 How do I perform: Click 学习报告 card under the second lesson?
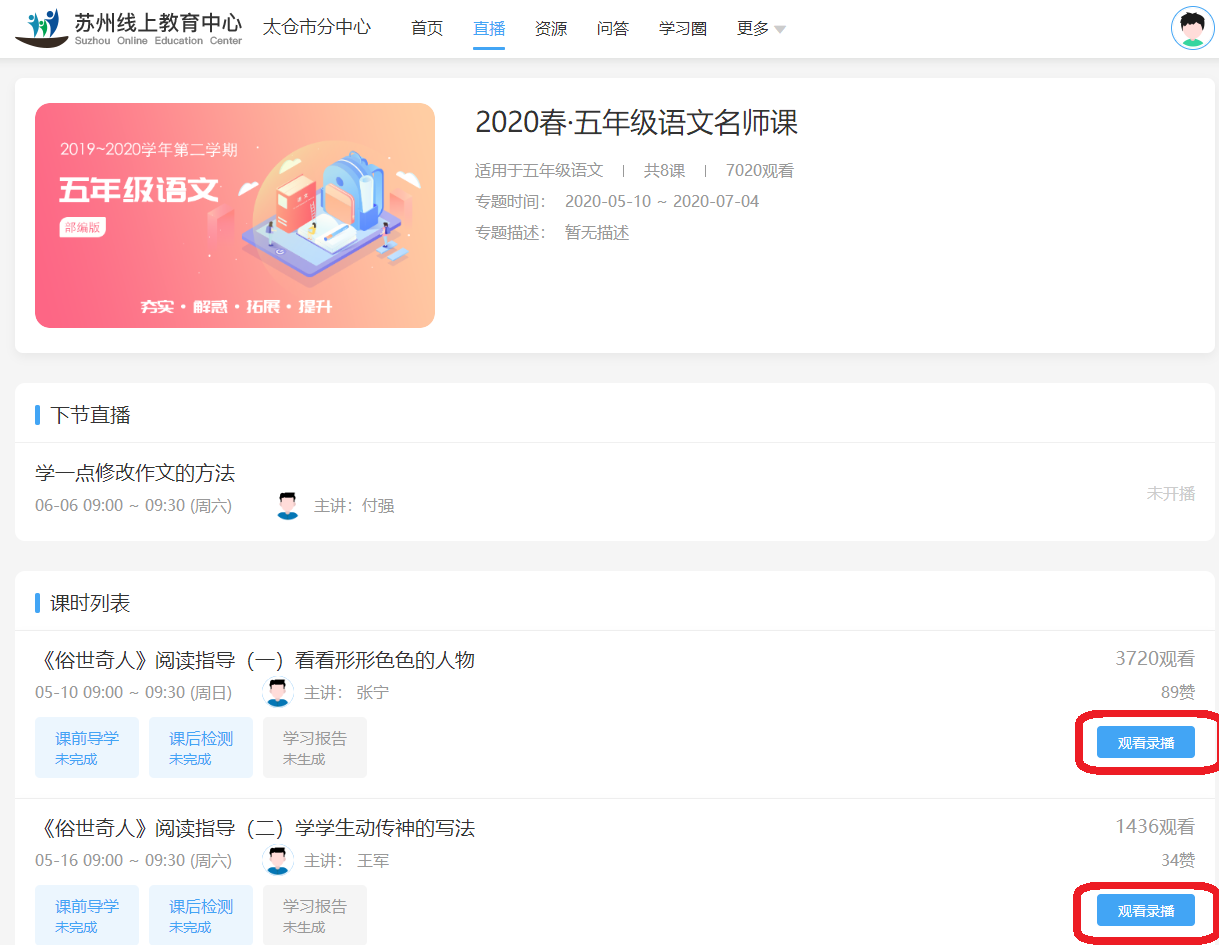314,914
